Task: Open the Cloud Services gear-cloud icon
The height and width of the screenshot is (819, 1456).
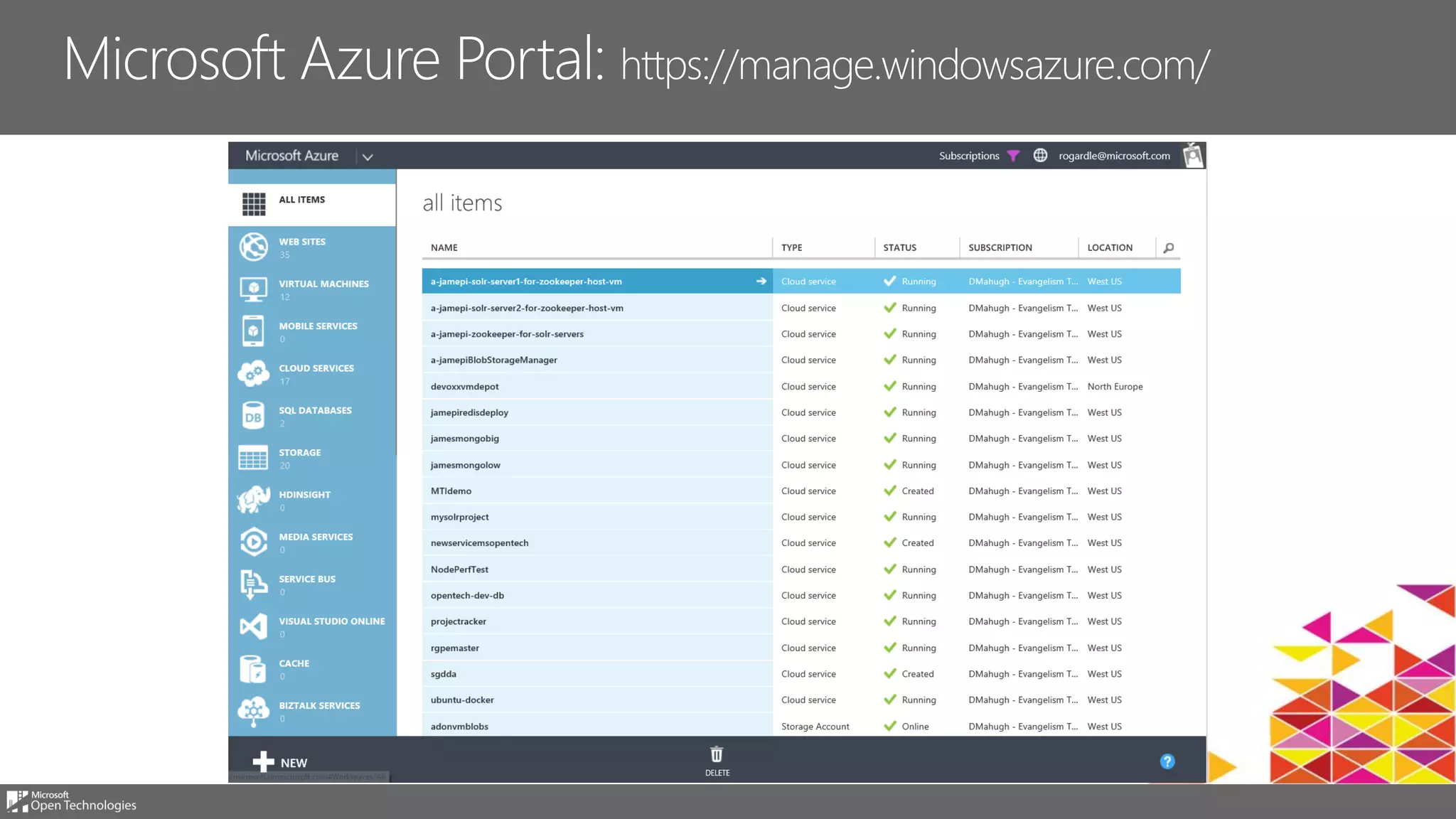Action: point(254,373)
